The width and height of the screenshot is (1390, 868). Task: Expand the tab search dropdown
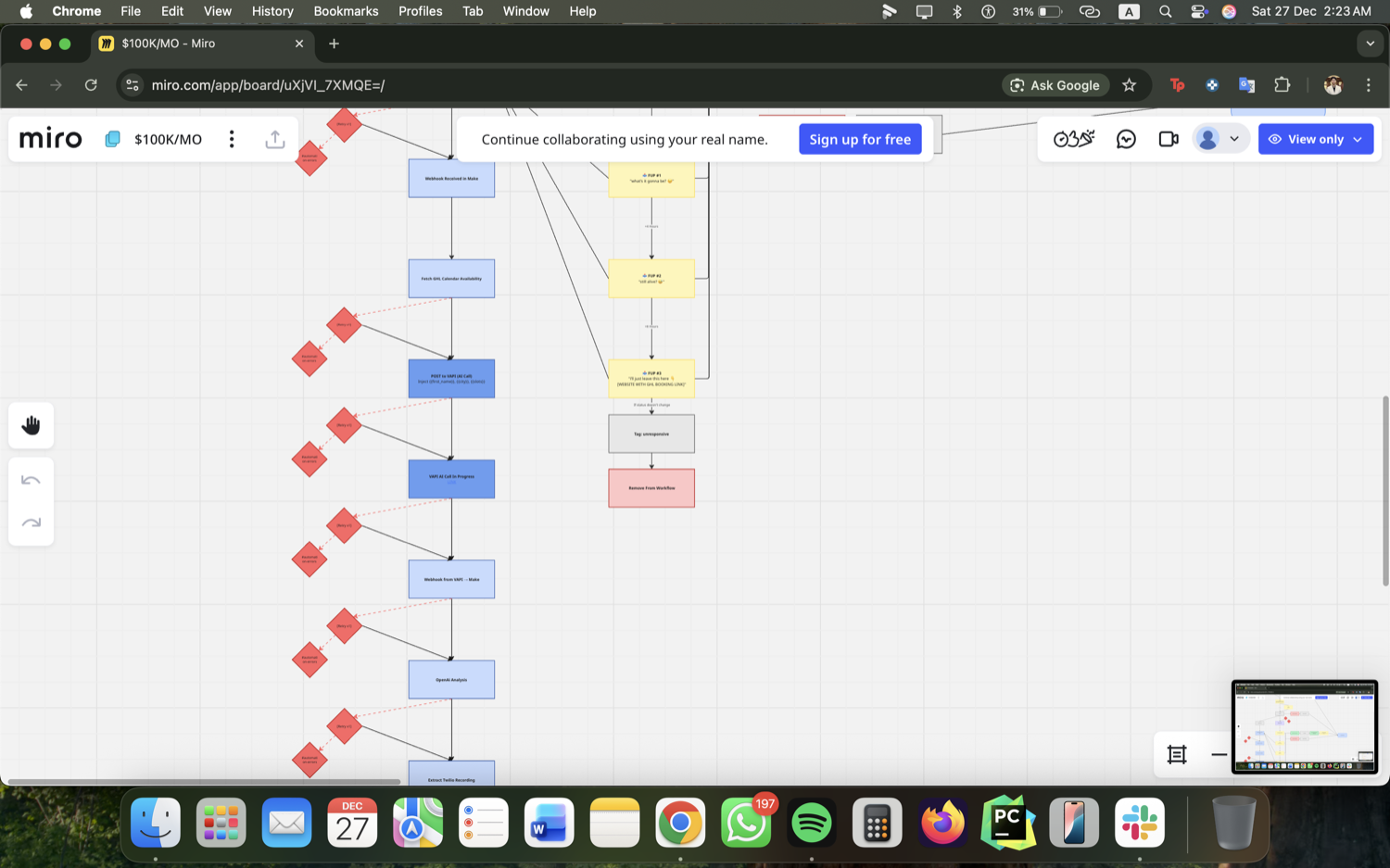1370,44
